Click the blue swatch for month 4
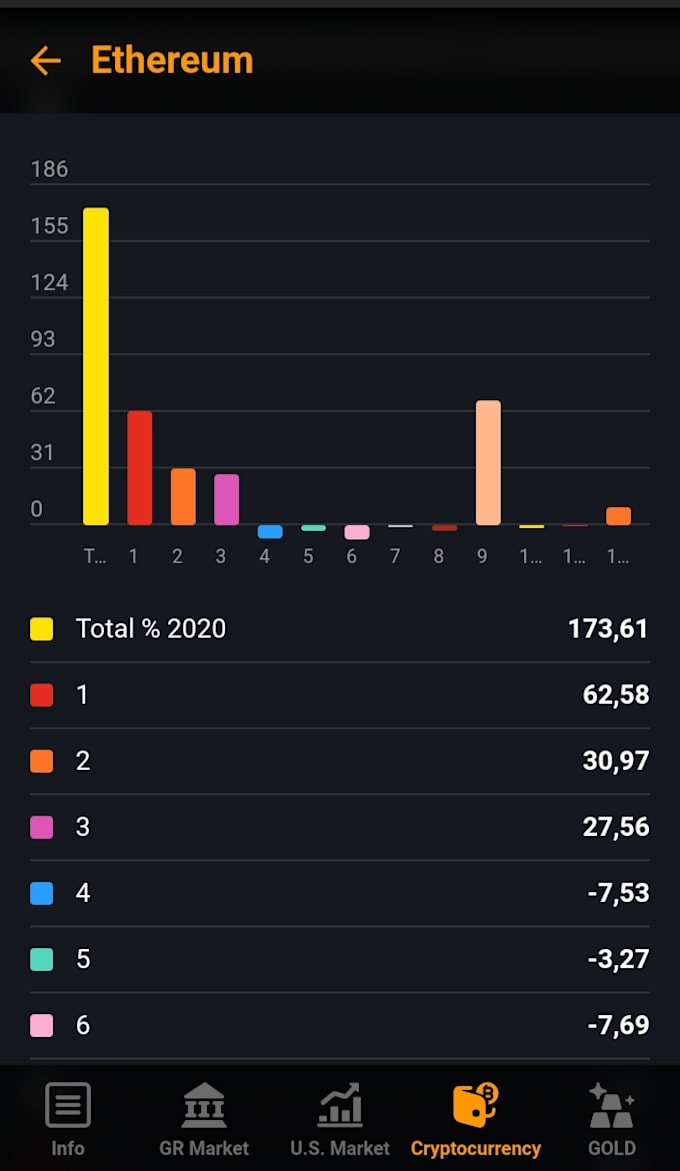Screen dimensions: 680x1171 pyautogui.click(x=42, y=893)
